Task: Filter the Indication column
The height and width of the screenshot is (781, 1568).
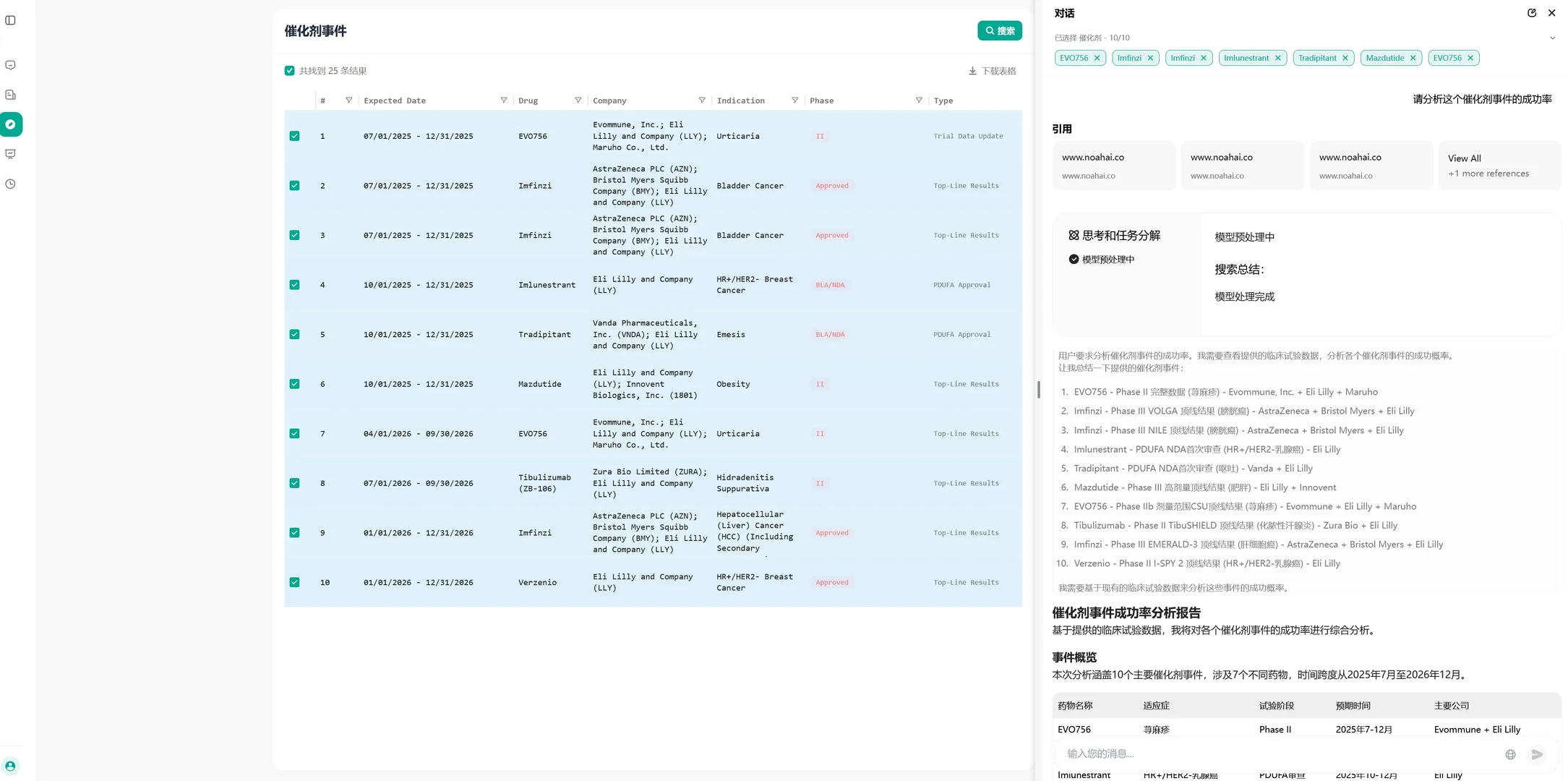Action: tap(795, 101)
